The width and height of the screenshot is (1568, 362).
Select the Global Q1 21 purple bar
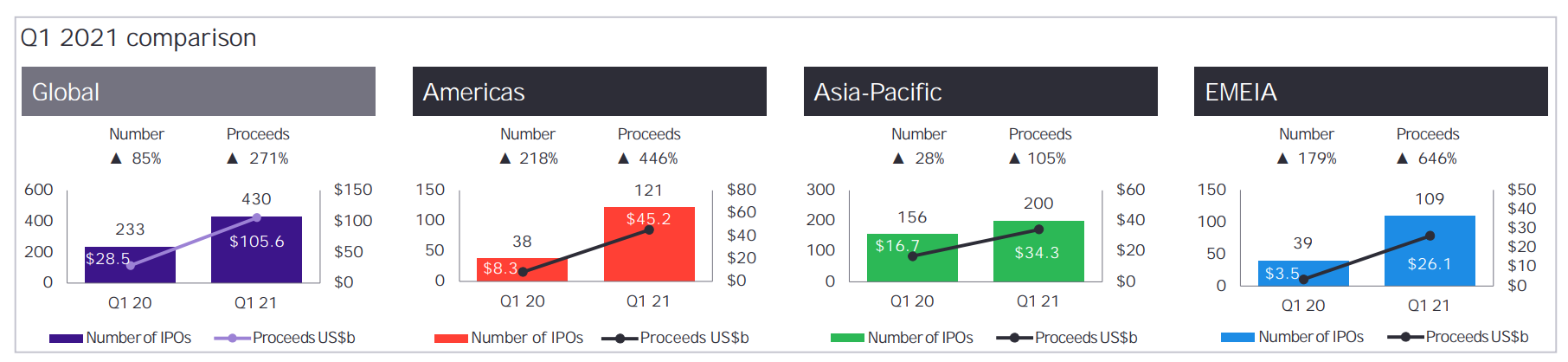click(x=256, y=249)
